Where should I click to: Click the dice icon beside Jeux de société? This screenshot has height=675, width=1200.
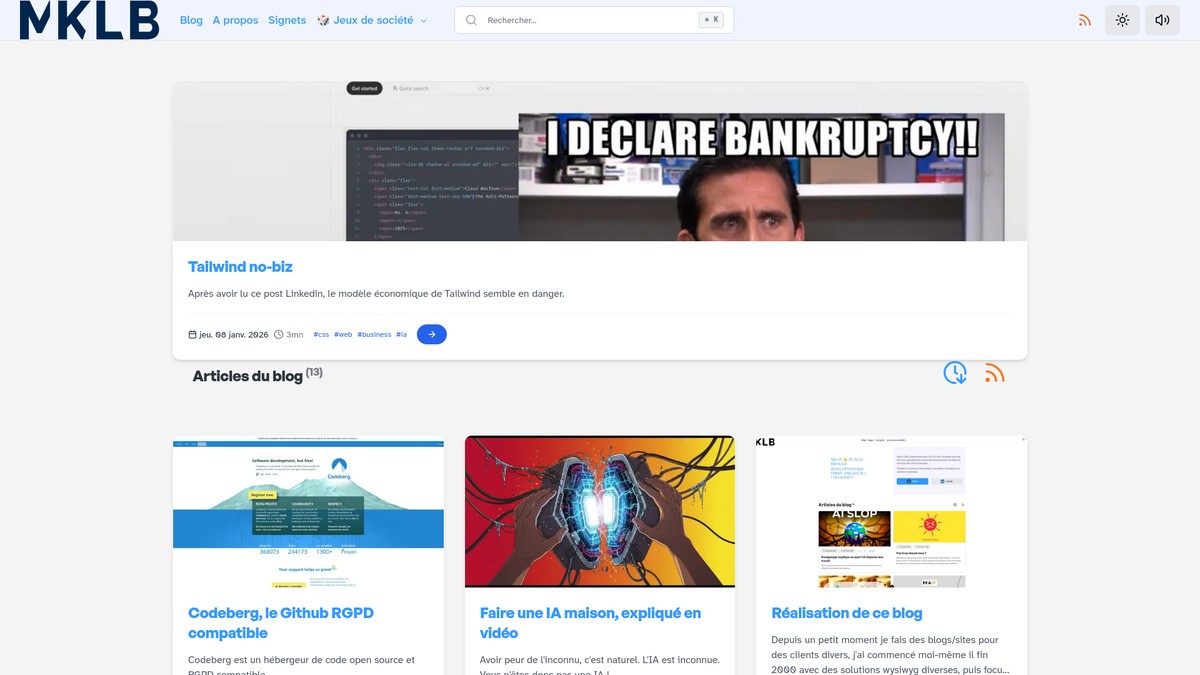(x=323, y=20)
